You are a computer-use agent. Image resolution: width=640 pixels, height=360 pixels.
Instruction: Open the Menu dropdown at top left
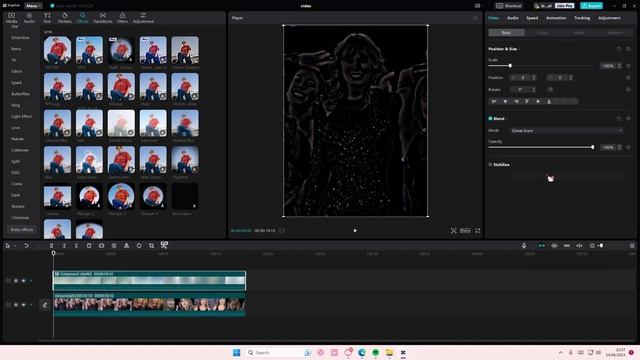click(33, 6)
